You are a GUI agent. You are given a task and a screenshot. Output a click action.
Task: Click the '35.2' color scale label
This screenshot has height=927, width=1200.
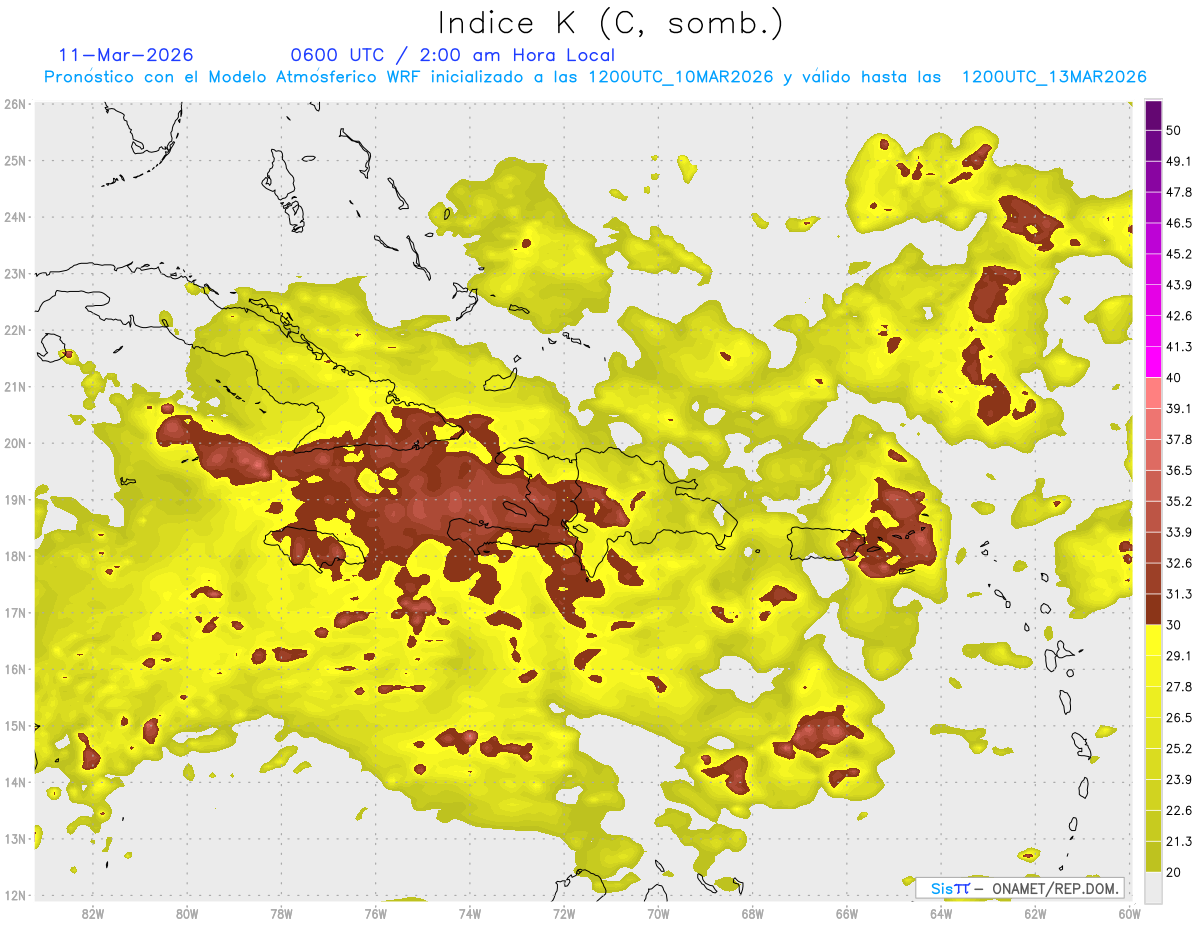point(1179,502)
